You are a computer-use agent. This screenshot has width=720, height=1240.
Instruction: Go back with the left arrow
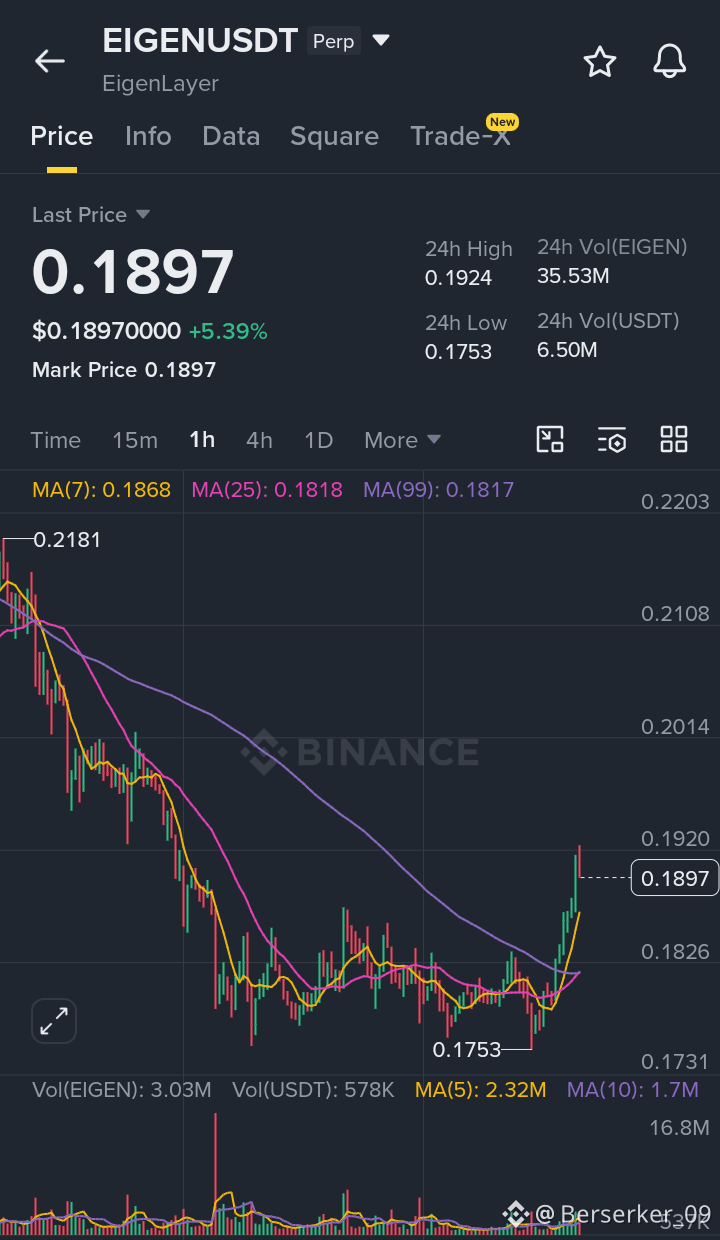point(50,61)
